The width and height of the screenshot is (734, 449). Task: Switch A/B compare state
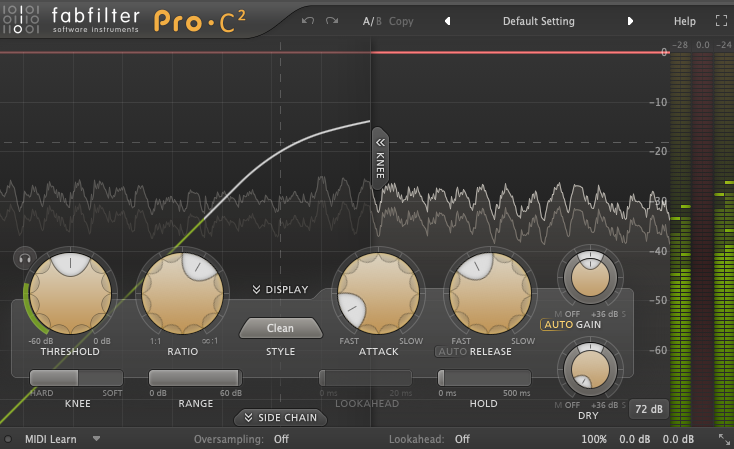[371, 21]
